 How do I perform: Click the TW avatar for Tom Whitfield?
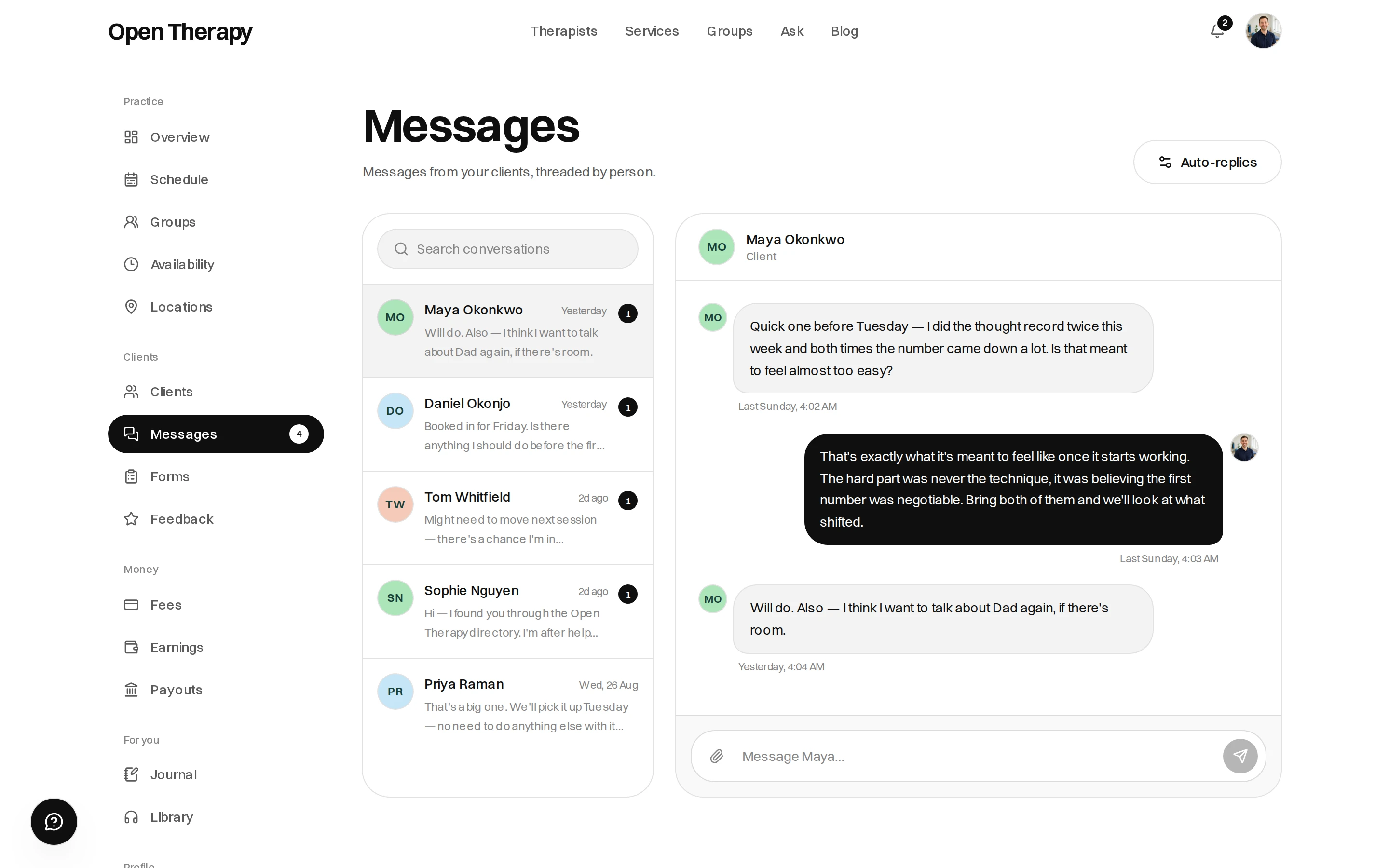point(395,504)
